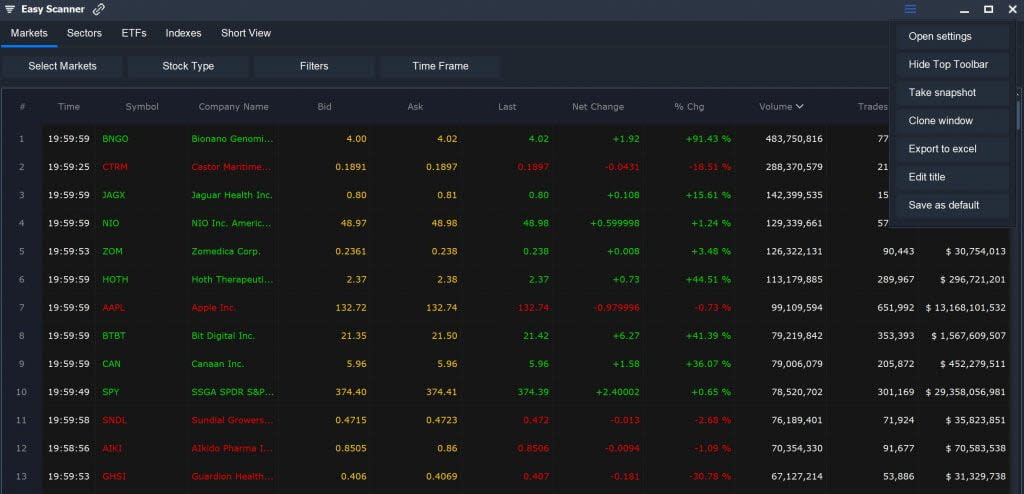Choose Save as default menu entry
This screenshot has width=1024, height=494.
pos(952,205)
